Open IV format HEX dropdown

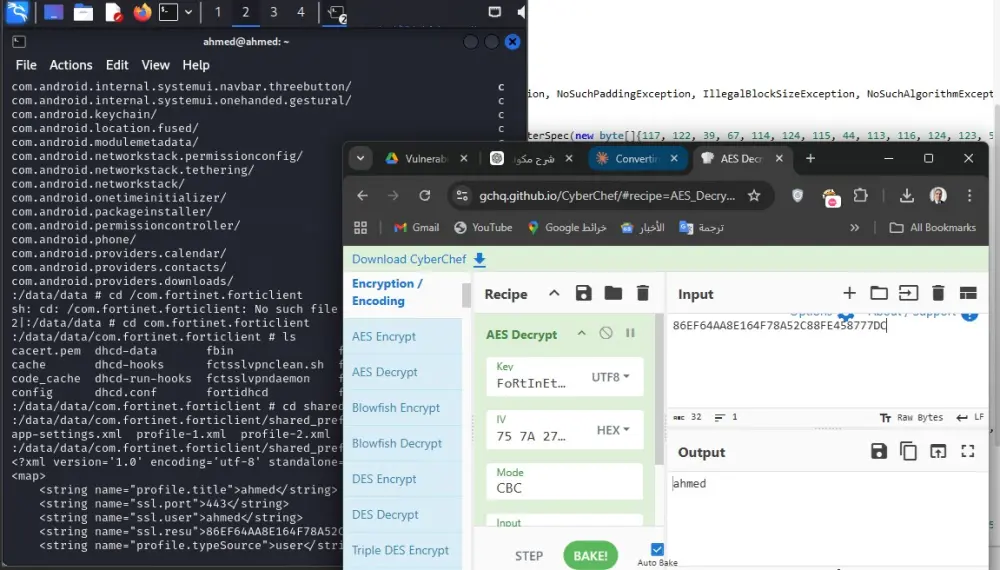coord(613,430)
